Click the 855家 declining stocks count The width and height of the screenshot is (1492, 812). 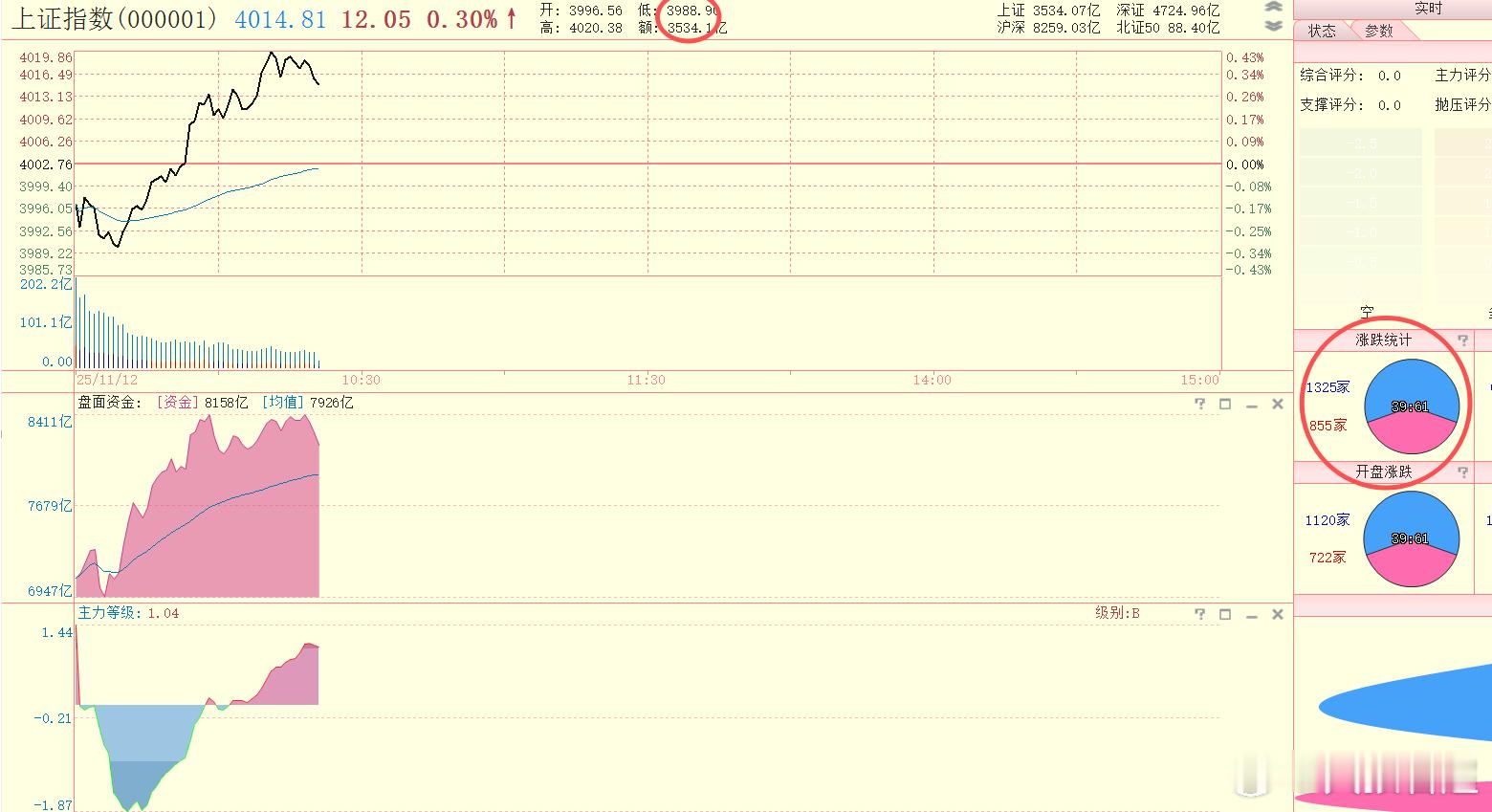click(1330, 425)
